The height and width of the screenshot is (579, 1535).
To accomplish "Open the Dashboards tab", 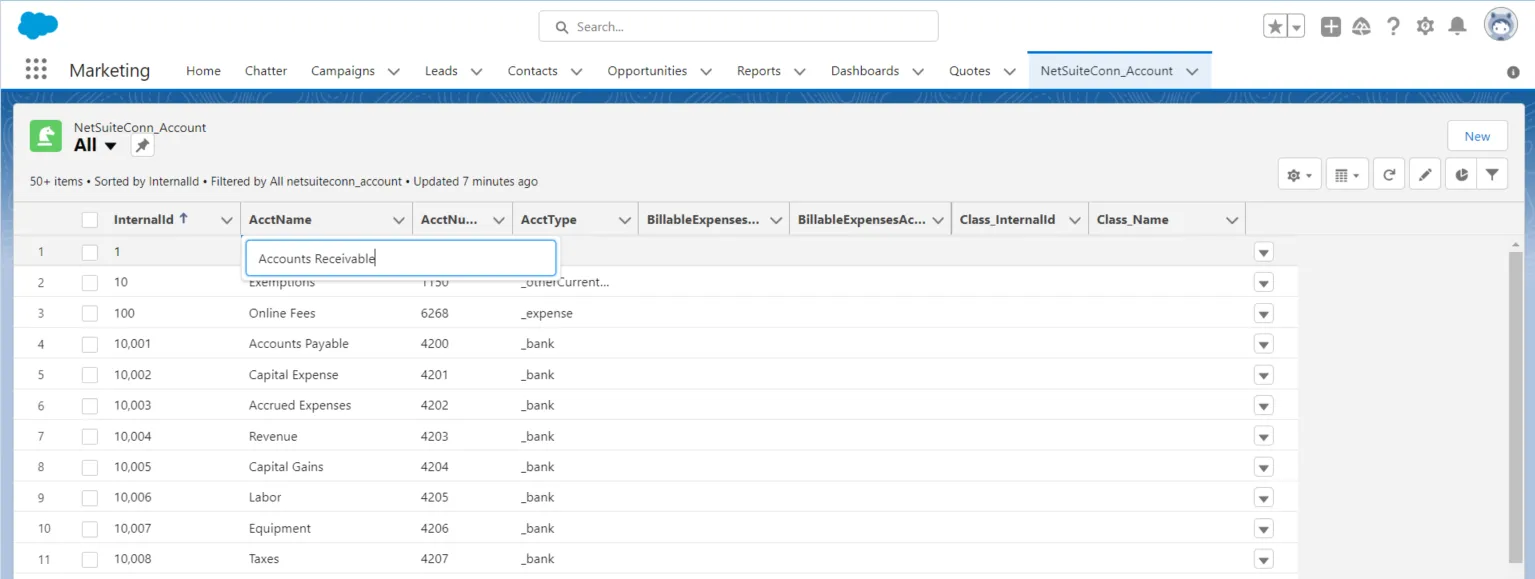I will 865,71.
